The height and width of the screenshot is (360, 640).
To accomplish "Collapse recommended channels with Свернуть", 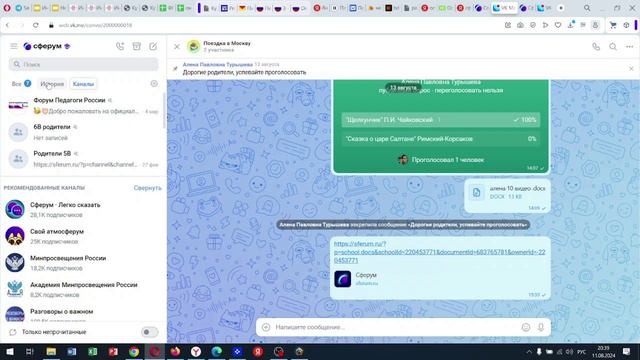I will pos(147,188).
